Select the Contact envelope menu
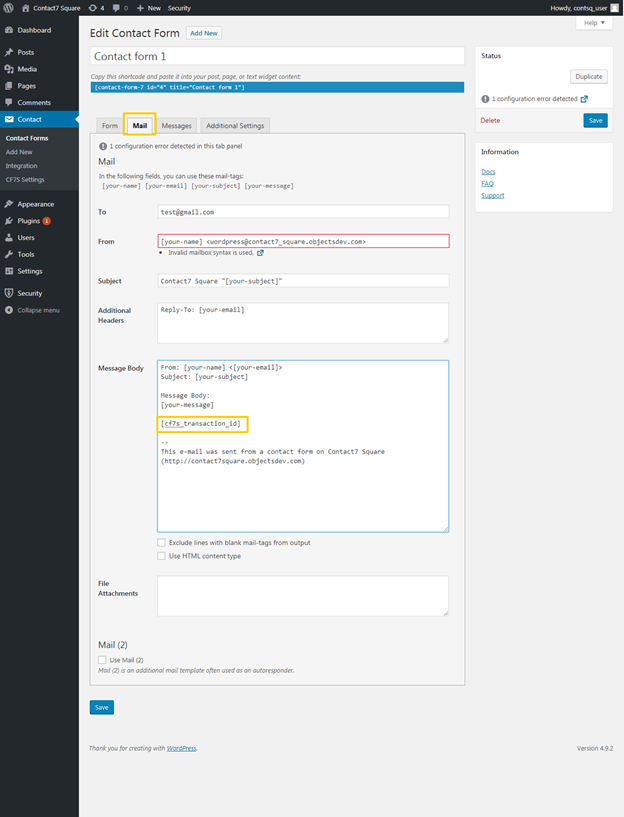This screenshot has height=817, width=624. pos(39,119)
